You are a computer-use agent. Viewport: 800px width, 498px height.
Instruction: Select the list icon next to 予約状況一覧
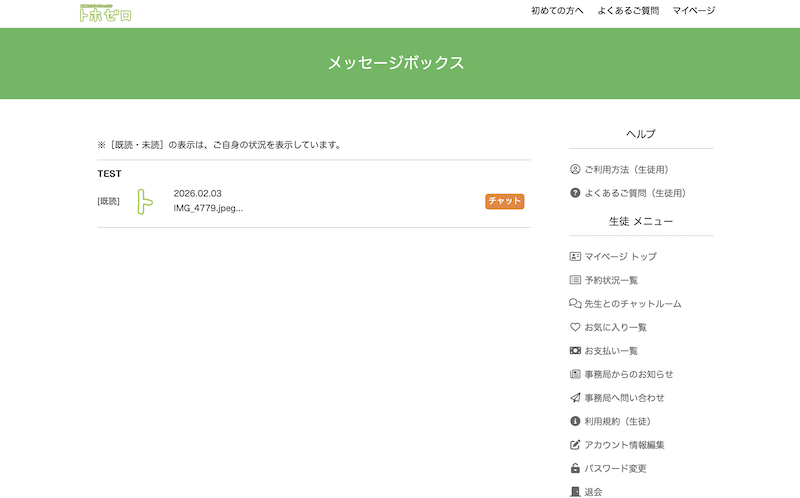[575, 280]
